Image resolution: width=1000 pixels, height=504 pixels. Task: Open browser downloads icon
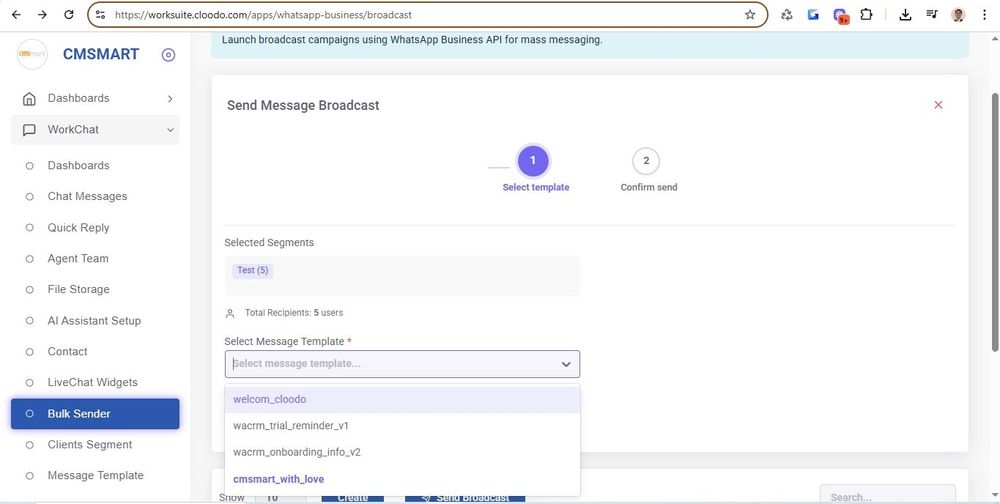coord(905,15)
